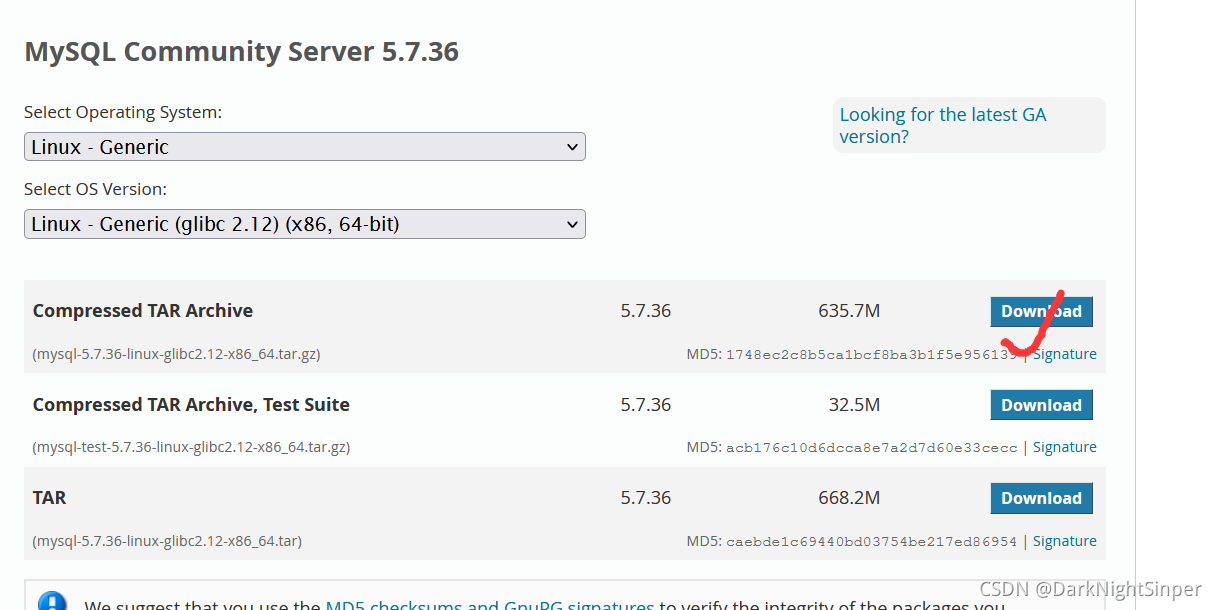Open Signature link for the TAR package
Image resolution: width=1217 pixels, height=610 pixels.
pos(1064,541)
